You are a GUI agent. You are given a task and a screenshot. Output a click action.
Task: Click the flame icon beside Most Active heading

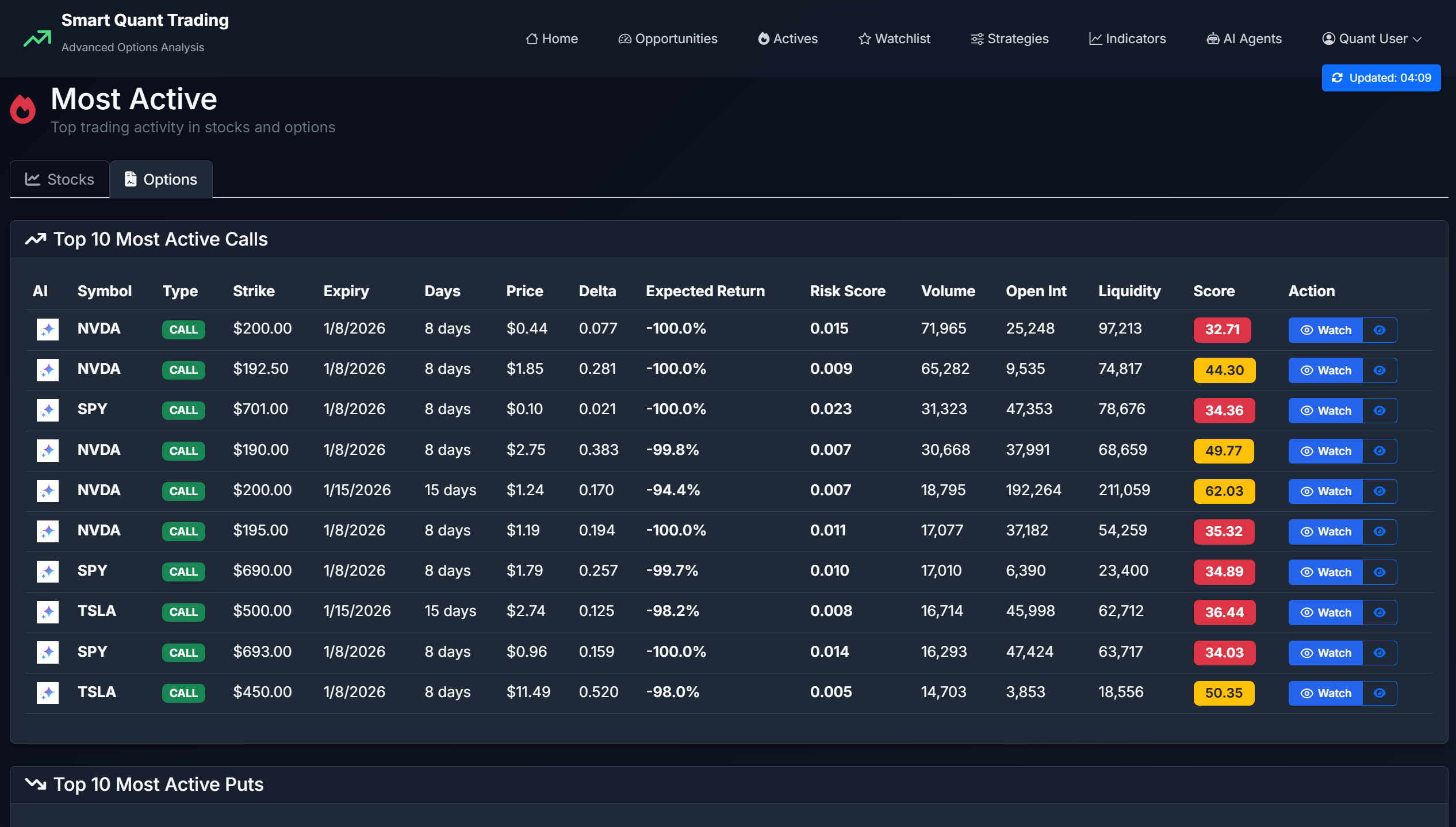(x=23, y=109)
